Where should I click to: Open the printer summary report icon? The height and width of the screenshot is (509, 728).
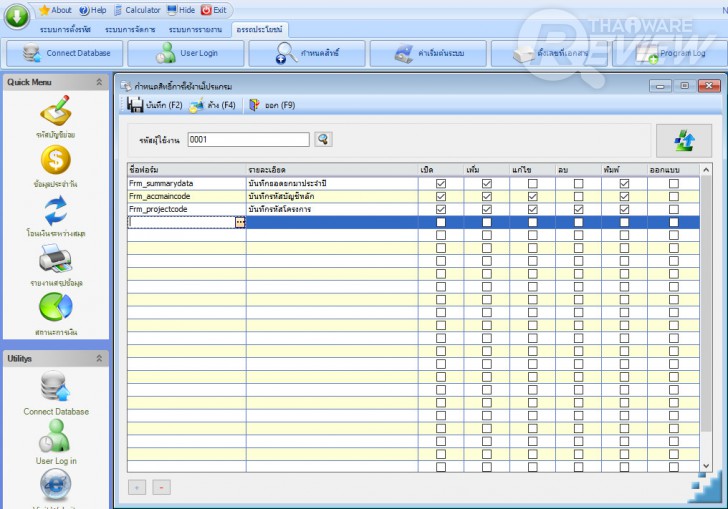click(55, 259)
